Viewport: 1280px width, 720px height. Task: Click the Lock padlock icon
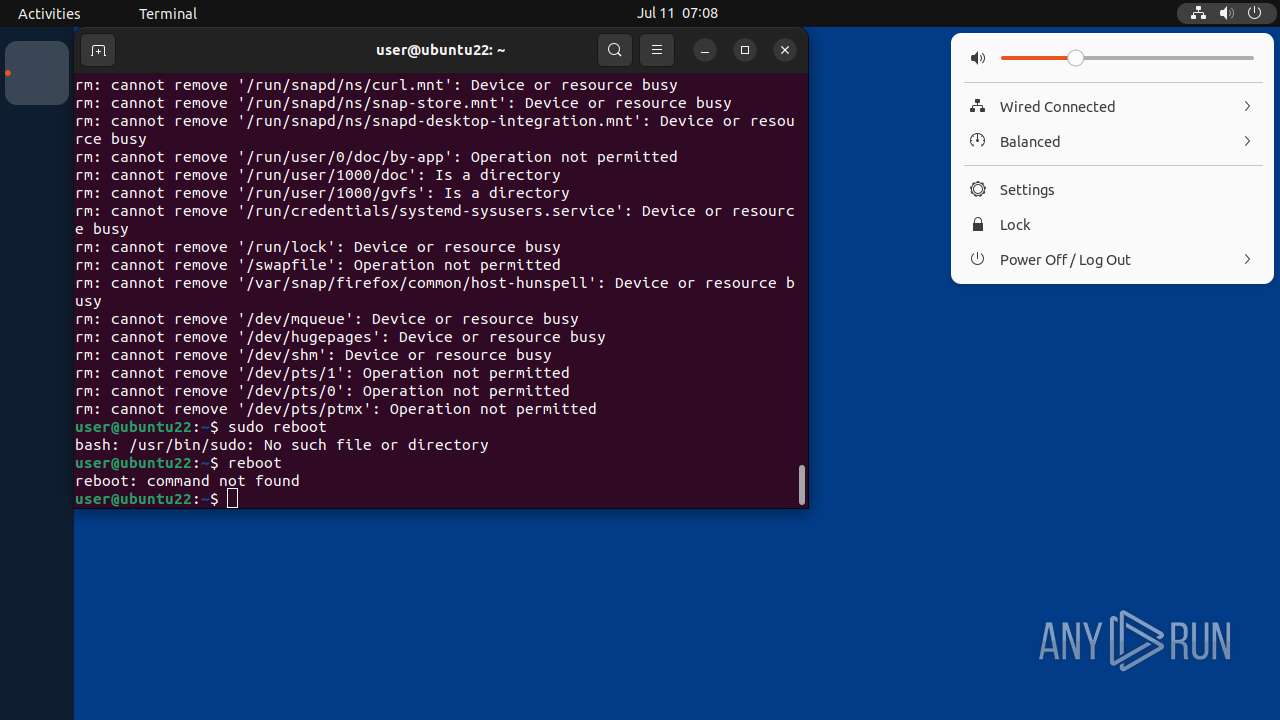click(978, 224)
